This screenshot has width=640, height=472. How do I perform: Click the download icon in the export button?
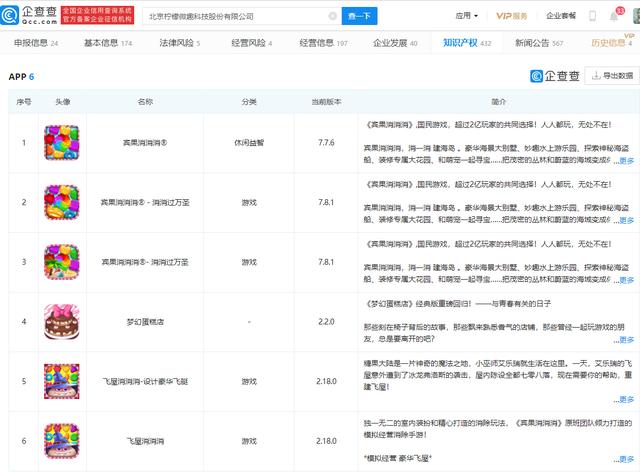point(596,76)
